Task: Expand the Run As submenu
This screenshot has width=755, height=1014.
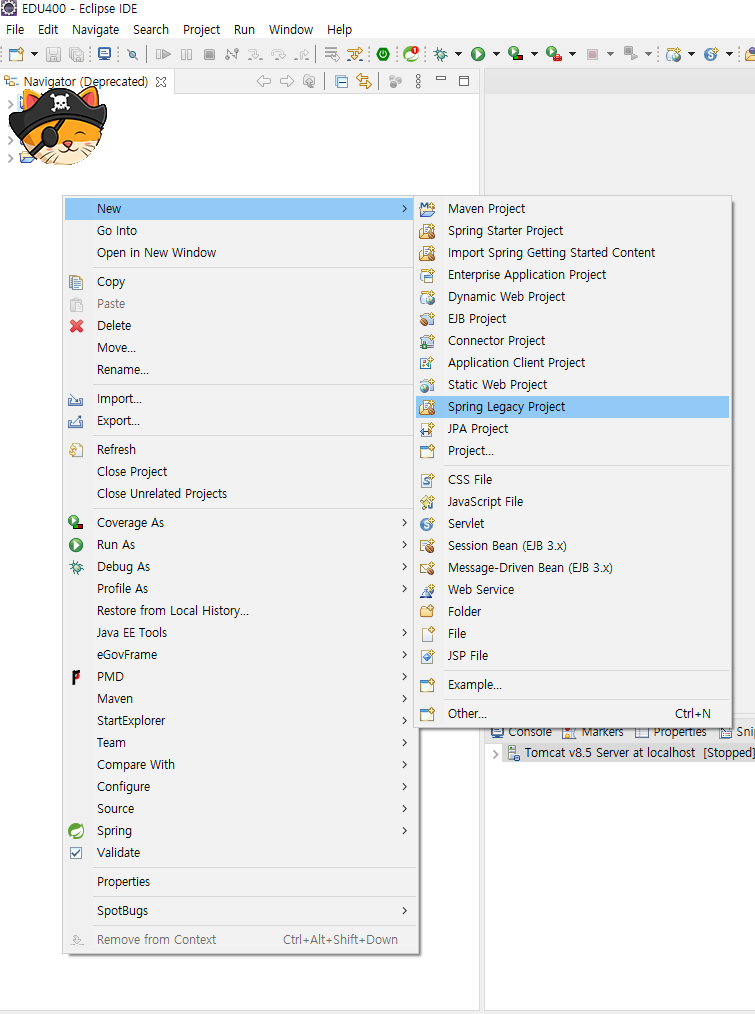Action: (x=239, y=545)
